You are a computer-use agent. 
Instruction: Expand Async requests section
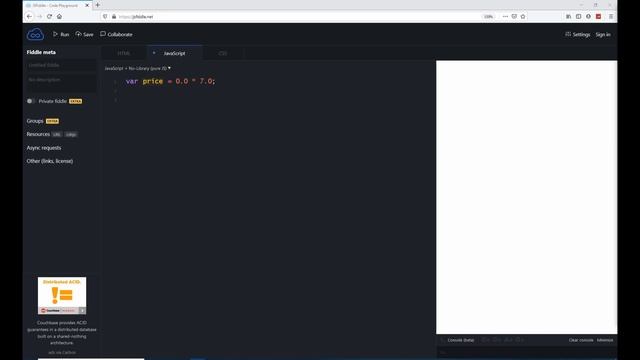tap(44, 148)
